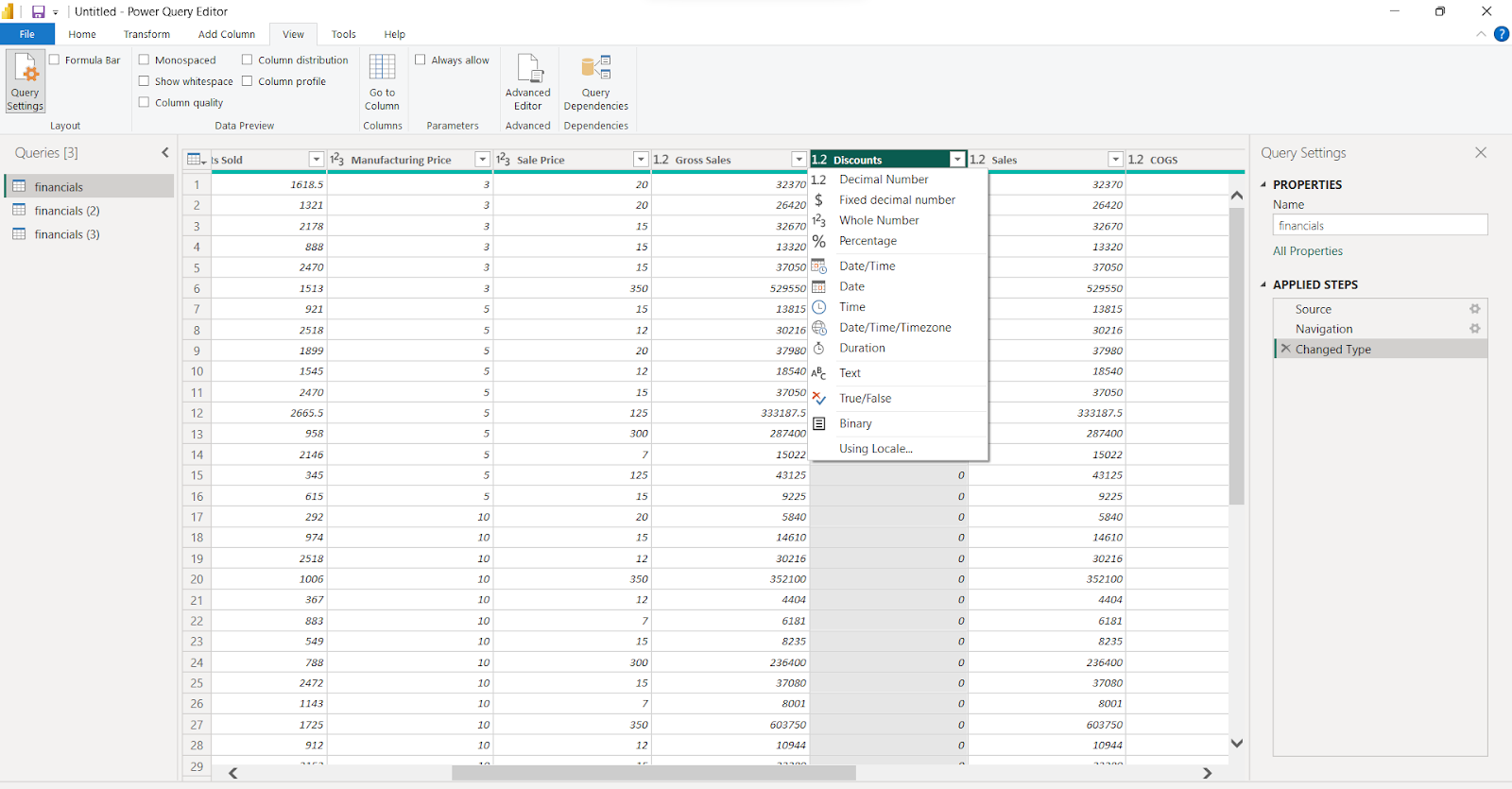
Task: Switch to the Home tab
Action: coord(82,34)
